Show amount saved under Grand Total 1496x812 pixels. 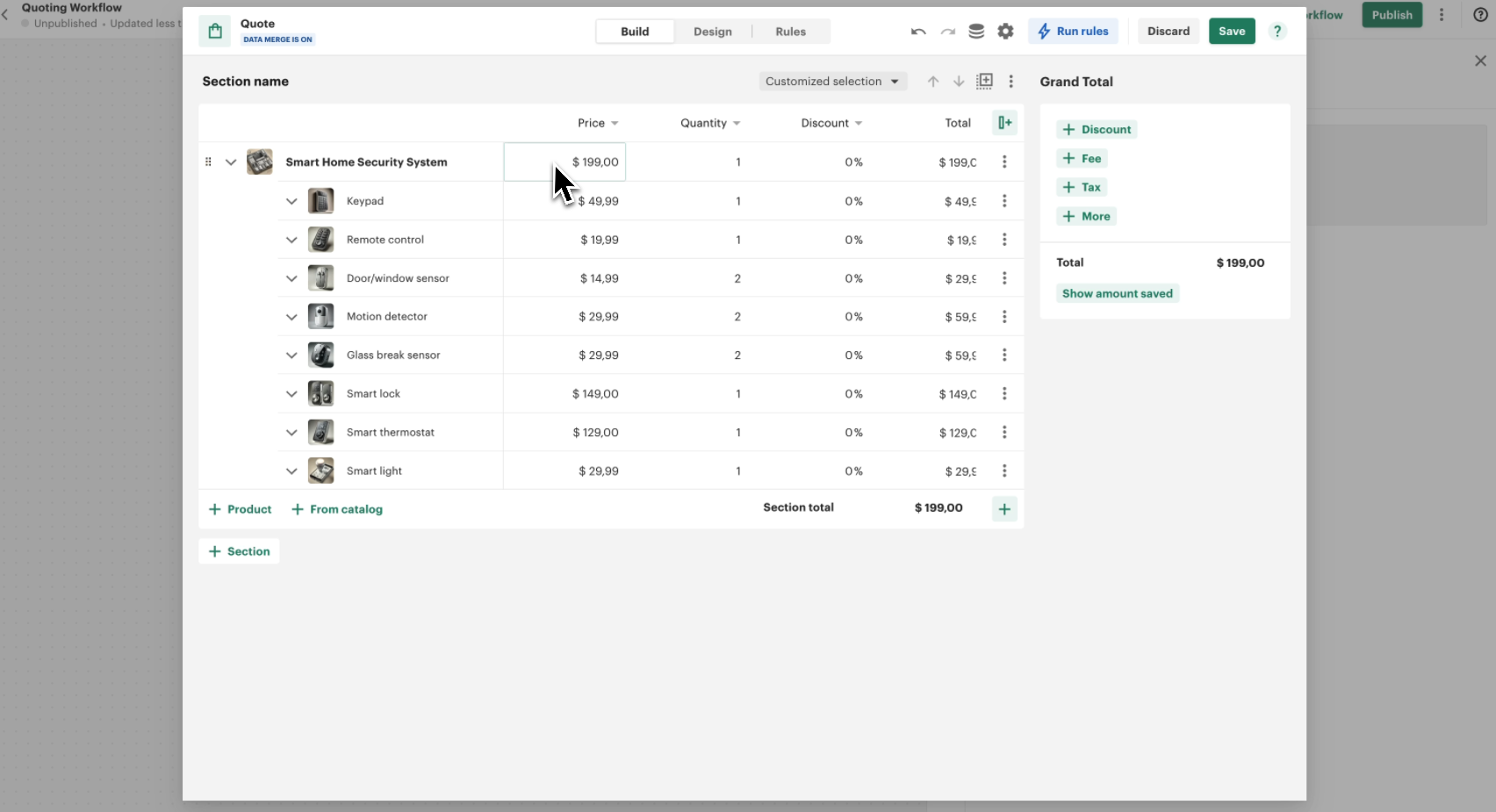pyautogui.click(x=1117, y=293)
